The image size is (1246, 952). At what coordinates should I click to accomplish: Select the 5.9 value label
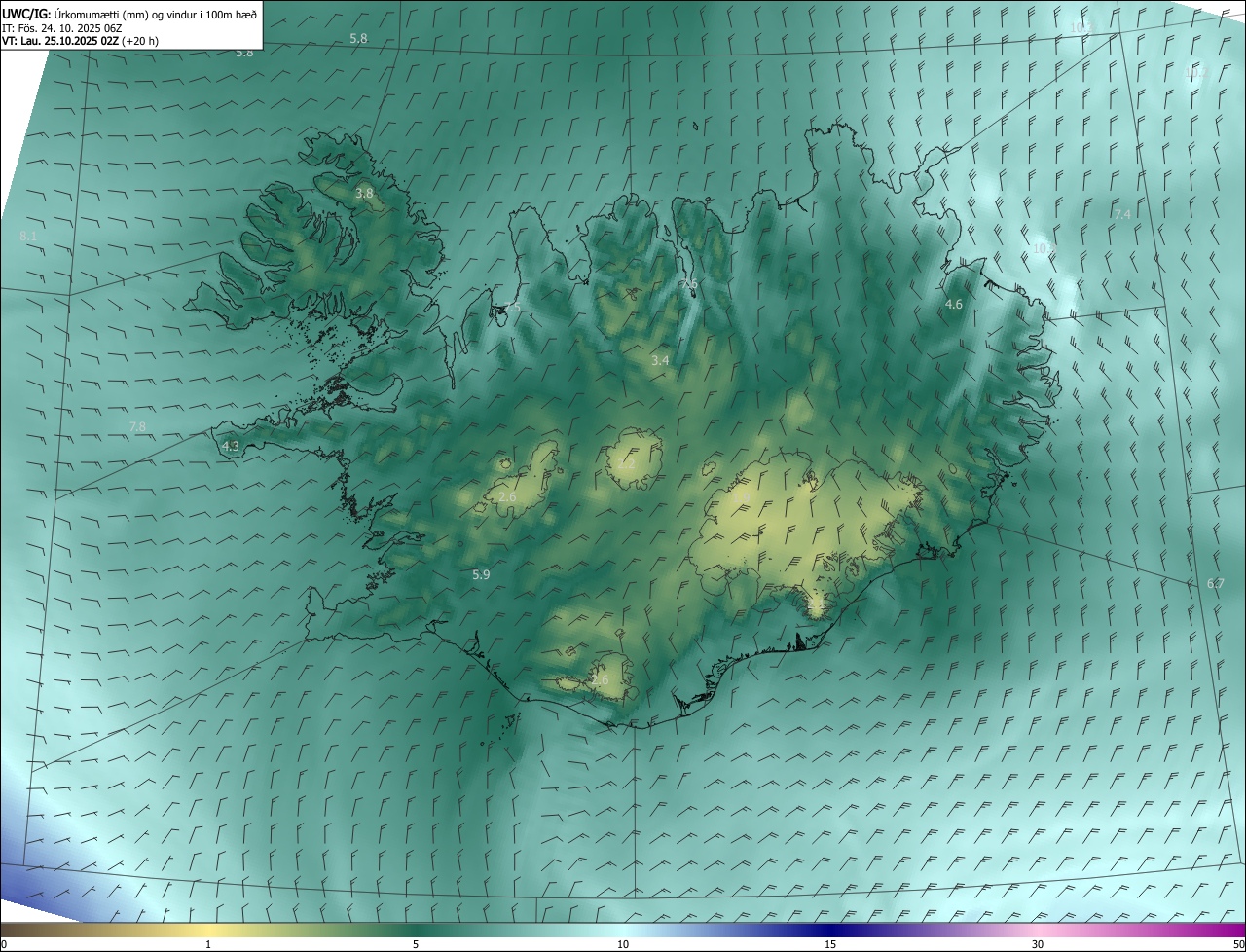point(481,575)
